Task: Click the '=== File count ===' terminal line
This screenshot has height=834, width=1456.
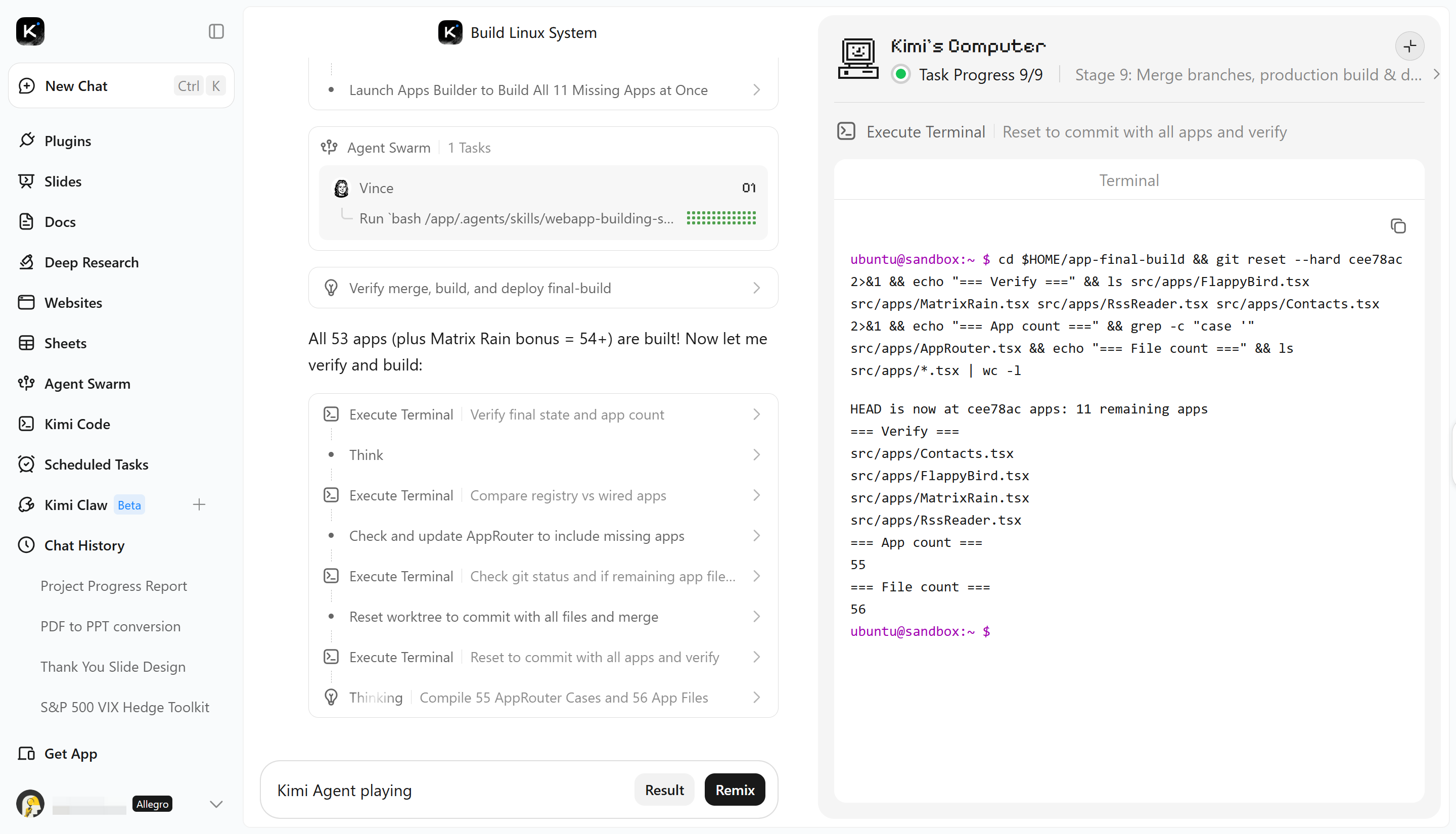Action: coord(920,587)
